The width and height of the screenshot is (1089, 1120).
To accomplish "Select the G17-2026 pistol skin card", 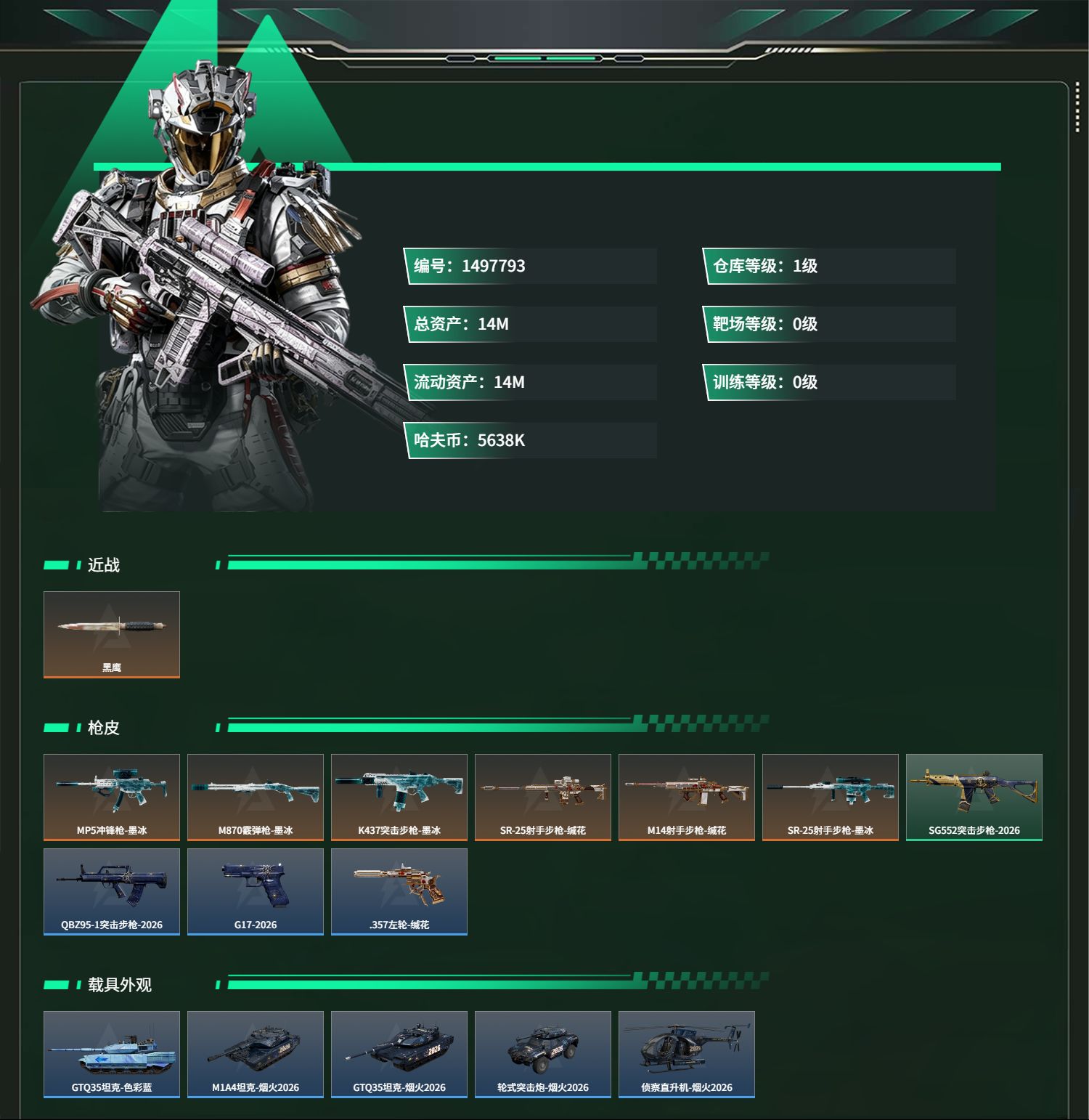I will (256, 892).
